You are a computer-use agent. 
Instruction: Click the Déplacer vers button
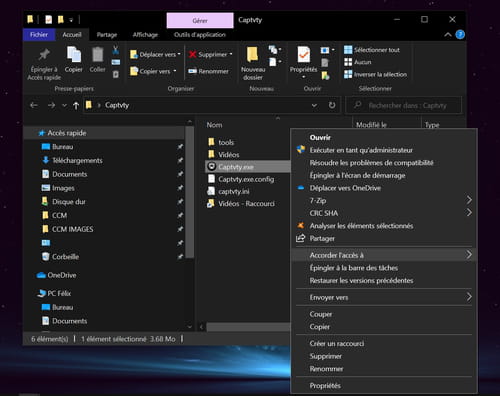(155, 54)
